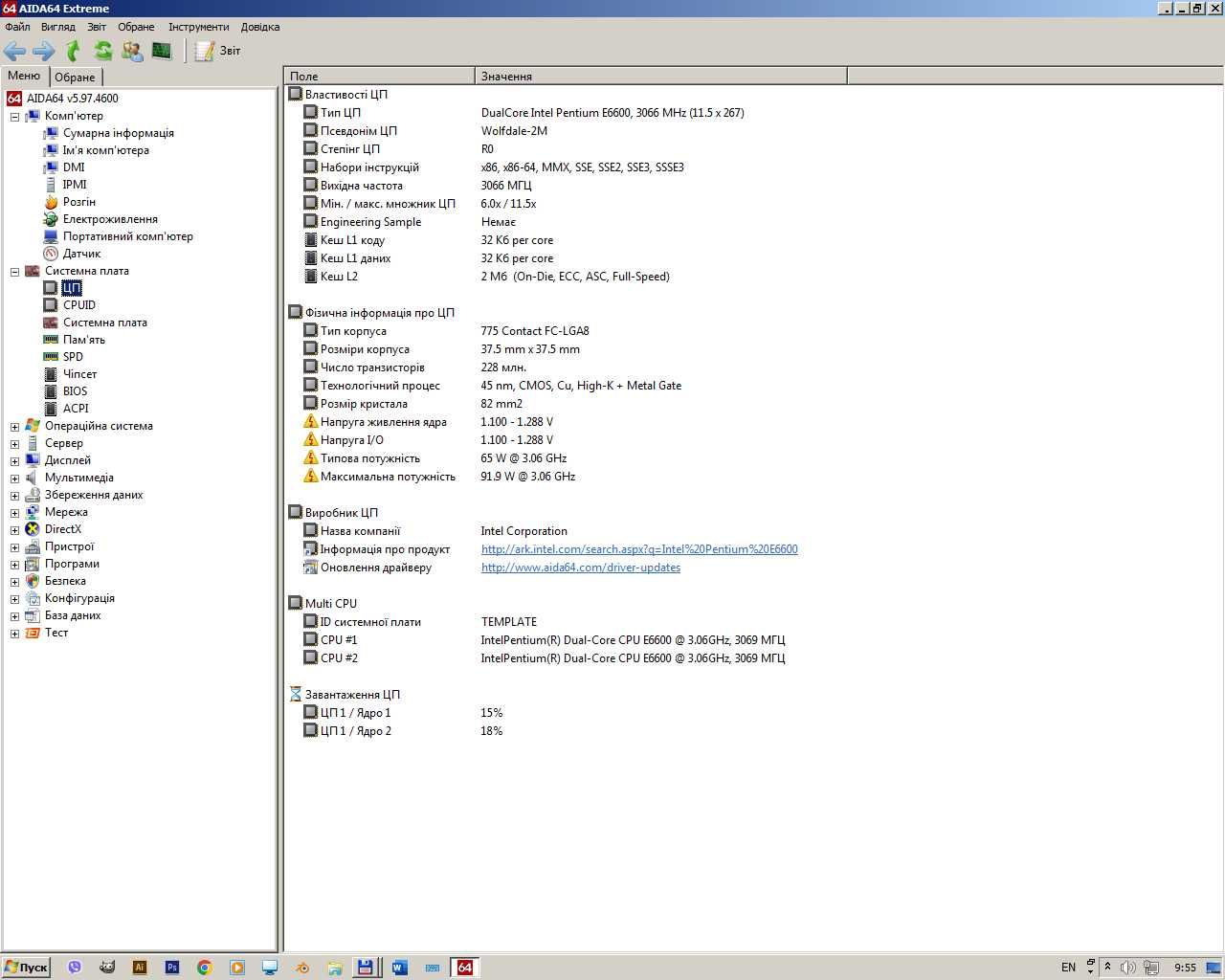
Task: Open Сумарна інформація in the tree
Action: click(x=118, y=133)
